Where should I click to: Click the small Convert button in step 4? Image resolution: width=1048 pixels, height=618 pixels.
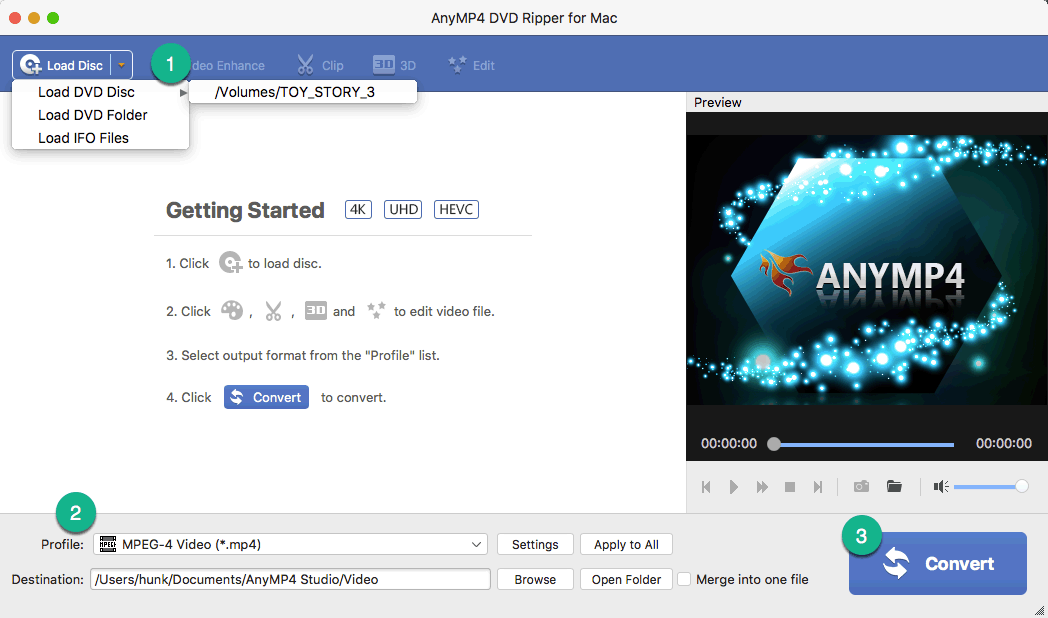point(266,397)
